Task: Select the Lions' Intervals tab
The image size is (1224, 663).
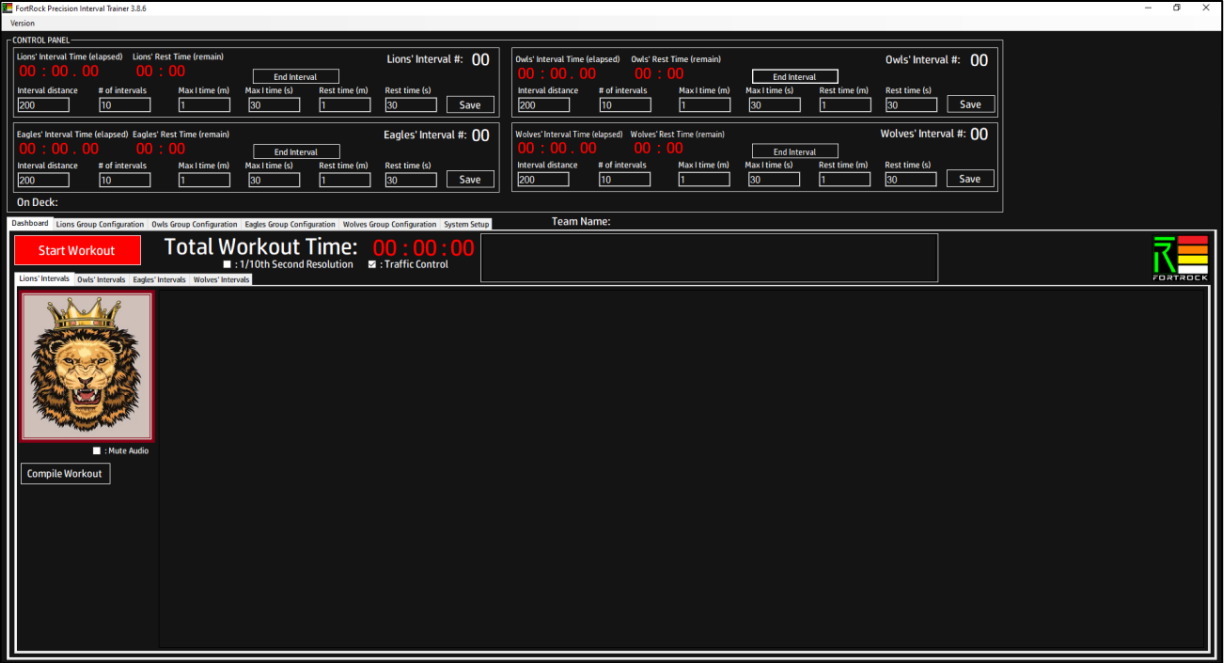Action: point(44,279)
